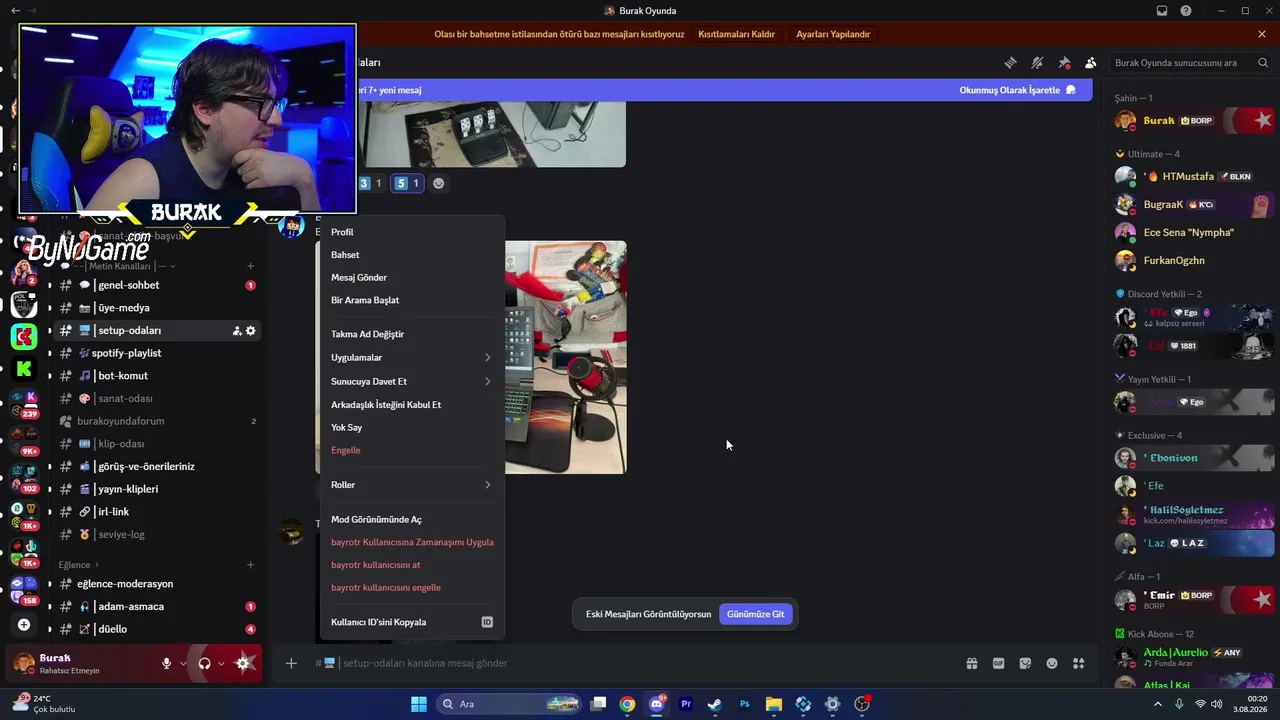Toggle headphone deafen in user panel
This screenshot has width=1280, height=720.
click(x=205, y=663)
